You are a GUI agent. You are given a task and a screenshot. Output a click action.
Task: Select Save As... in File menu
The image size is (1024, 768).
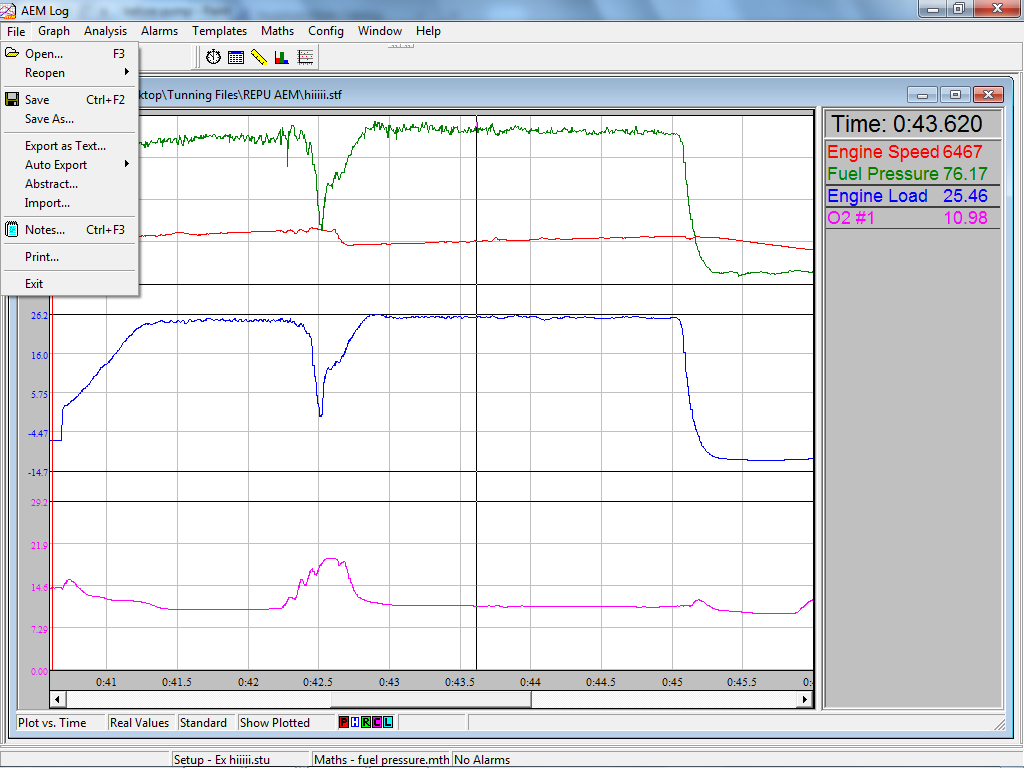coord(70,119)
